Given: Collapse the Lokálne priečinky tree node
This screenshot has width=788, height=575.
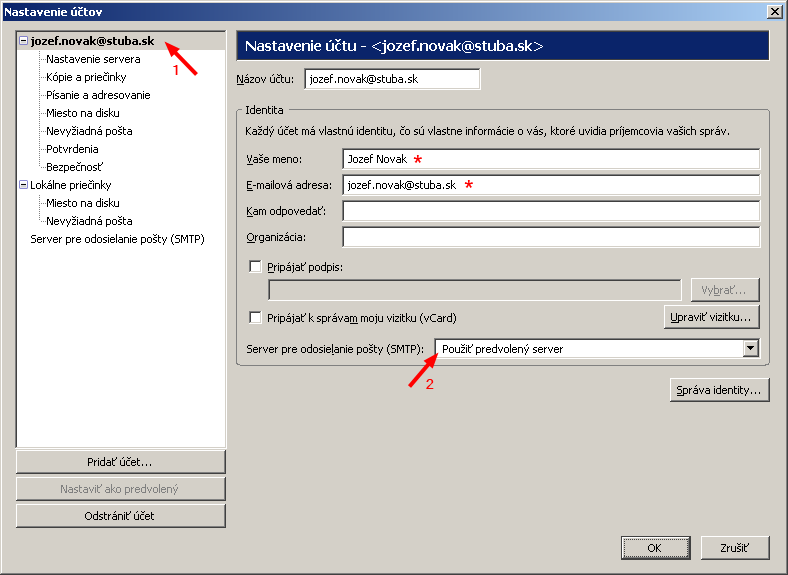Looking at the screenshot, I should click(23, 185).
